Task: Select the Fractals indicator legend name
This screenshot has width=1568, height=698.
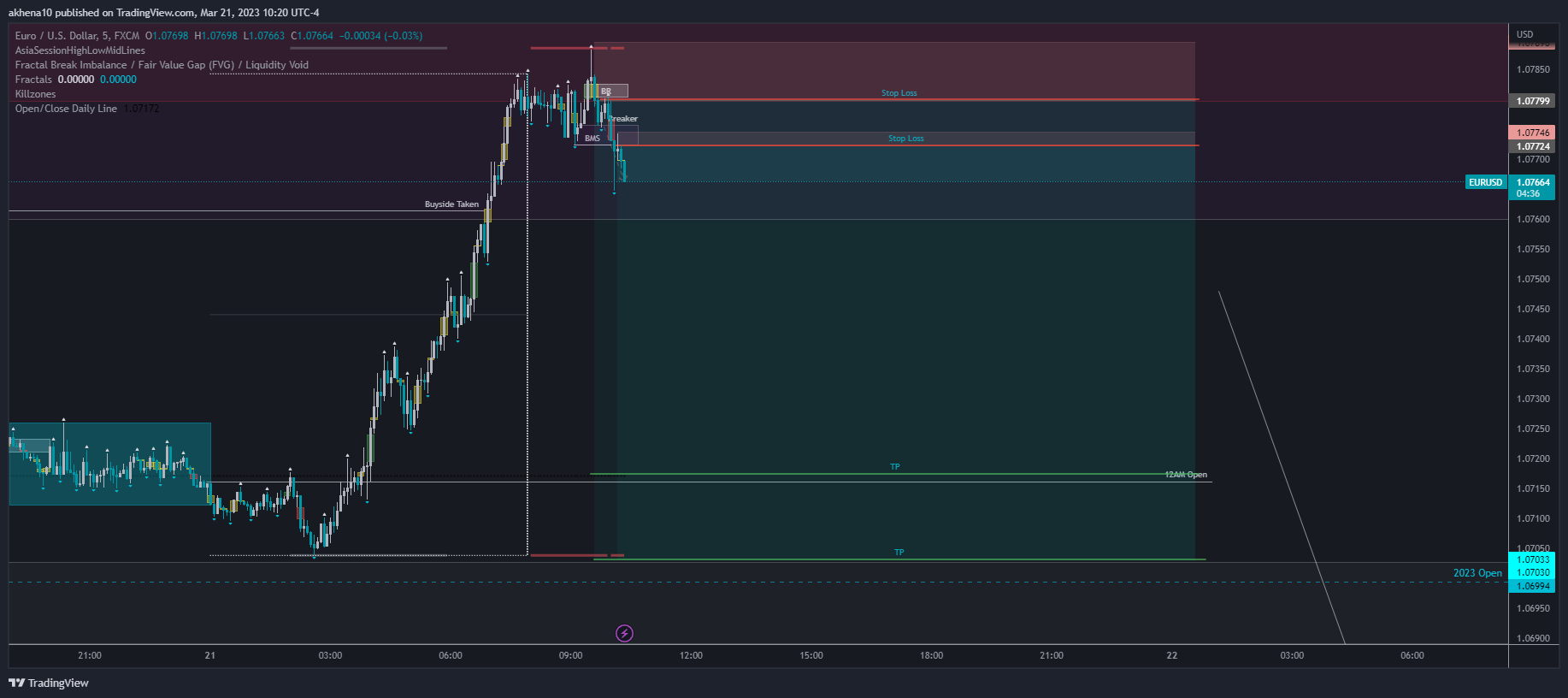Action: tap(33, 80)
